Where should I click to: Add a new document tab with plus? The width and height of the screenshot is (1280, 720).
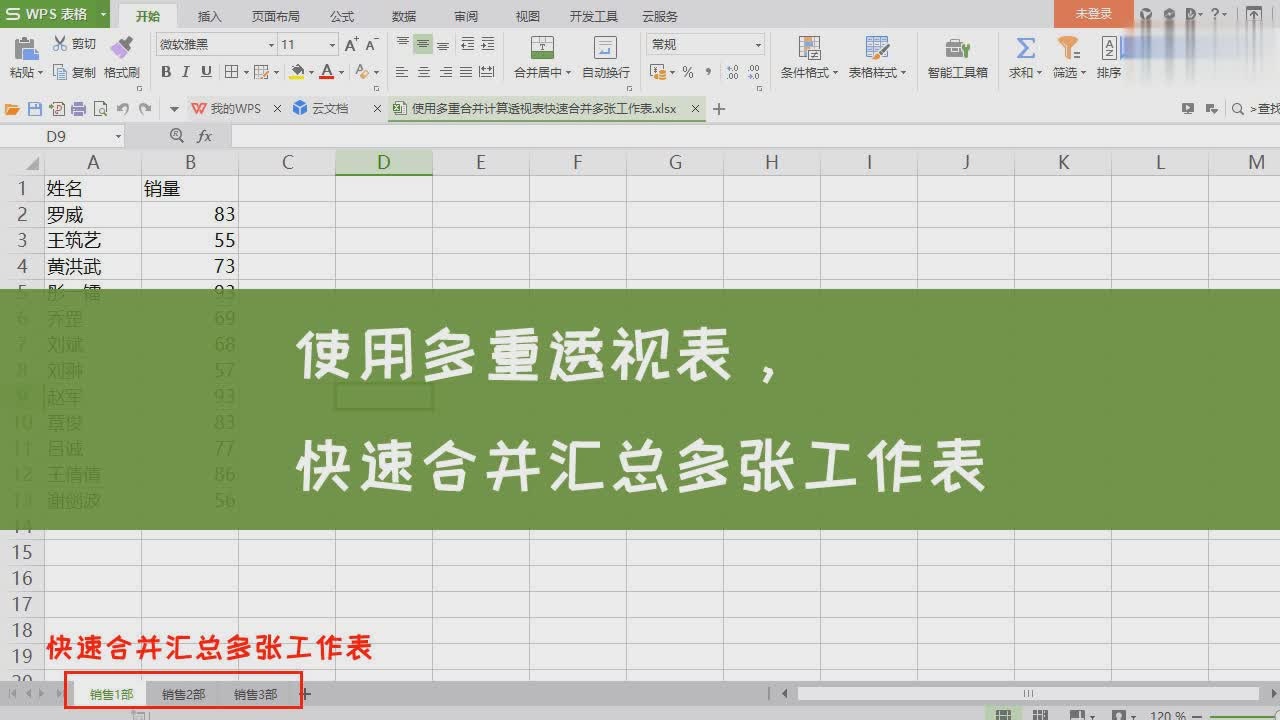tap(718, 108)
